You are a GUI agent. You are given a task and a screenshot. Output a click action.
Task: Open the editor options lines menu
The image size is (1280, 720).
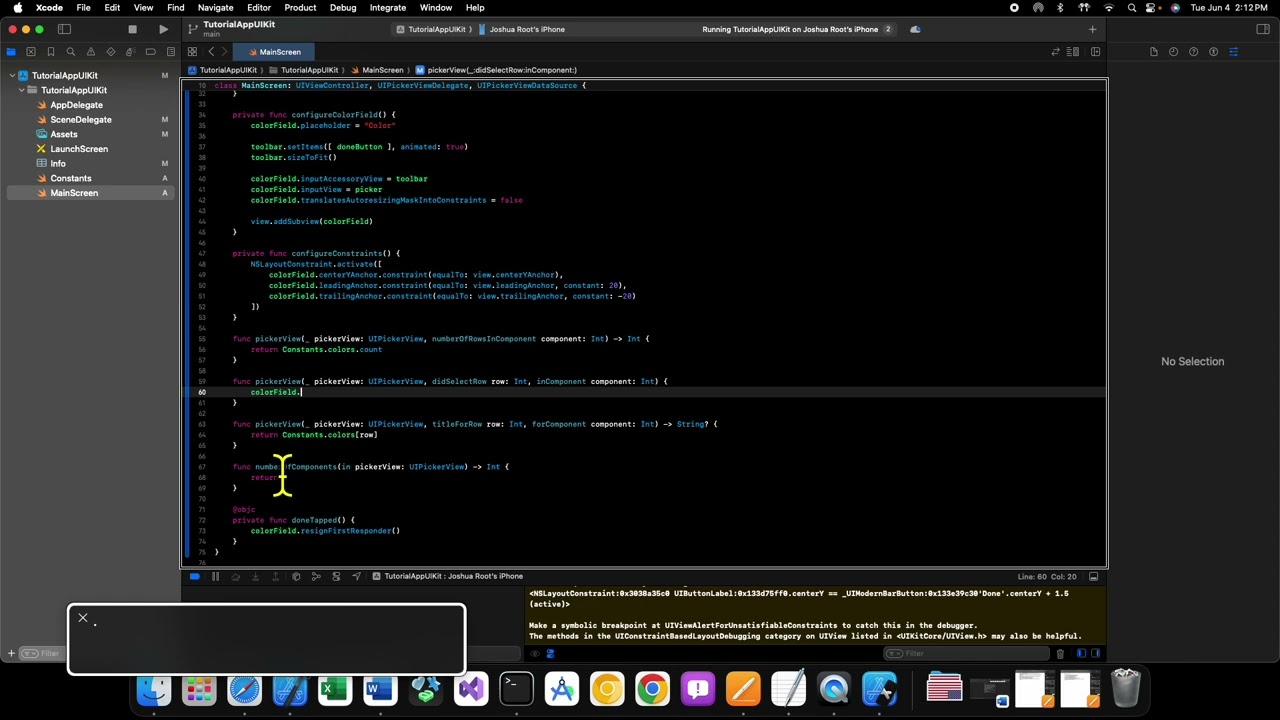click(x=1075, y=52)
